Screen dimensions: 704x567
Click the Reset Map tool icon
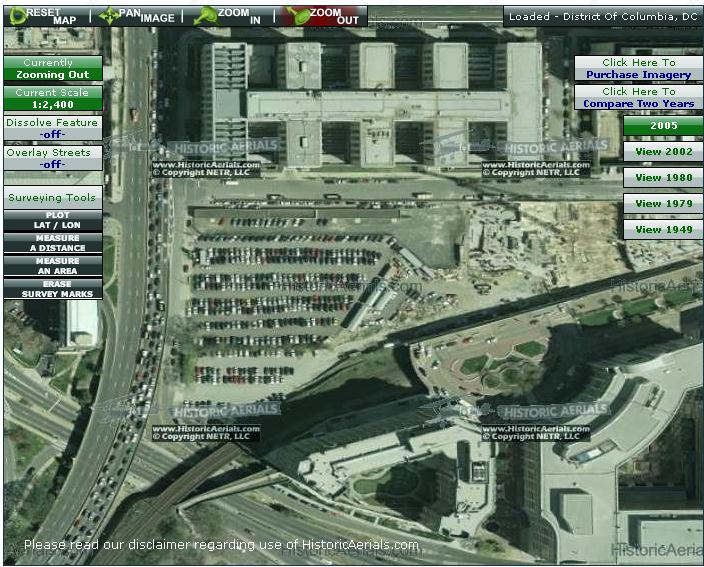coord(17,15)
